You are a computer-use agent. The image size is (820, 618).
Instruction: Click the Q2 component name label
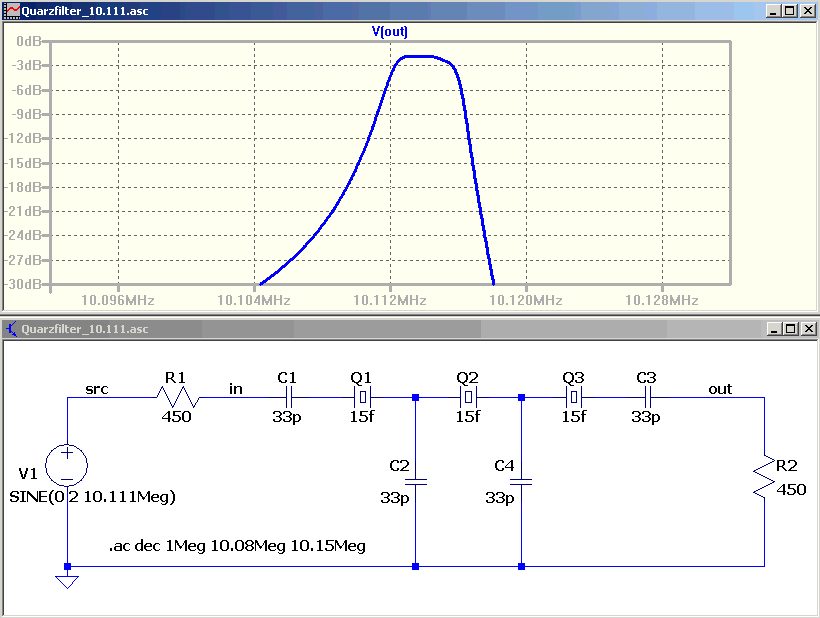point(468,377)
